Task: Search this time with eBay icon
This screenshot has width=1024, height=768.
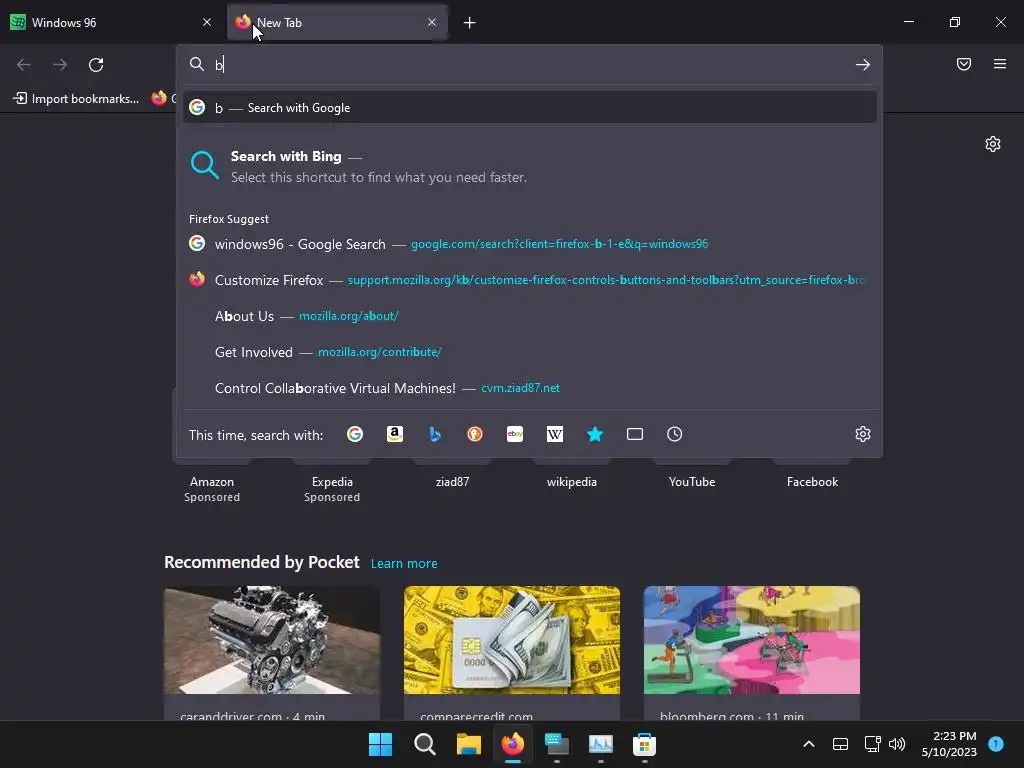Action: pos(515,434)
